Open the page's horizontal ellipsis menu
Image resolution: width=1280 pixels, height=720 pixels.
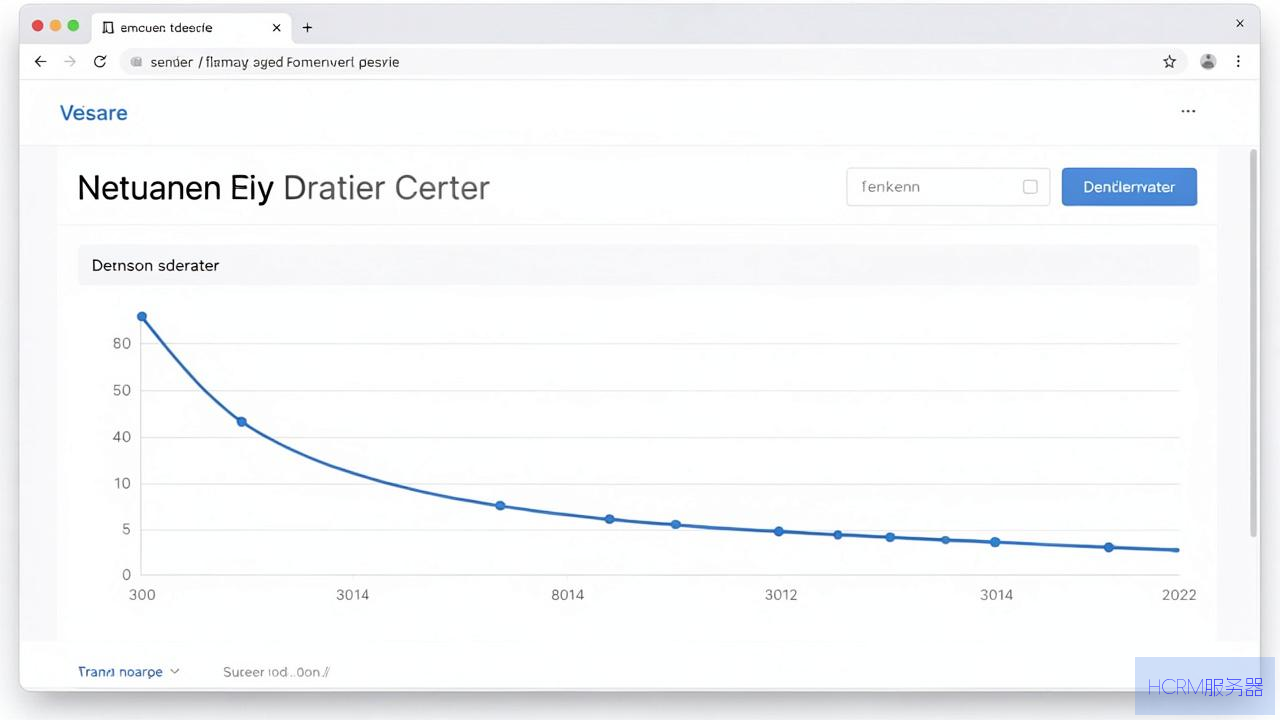point(1188,111)
